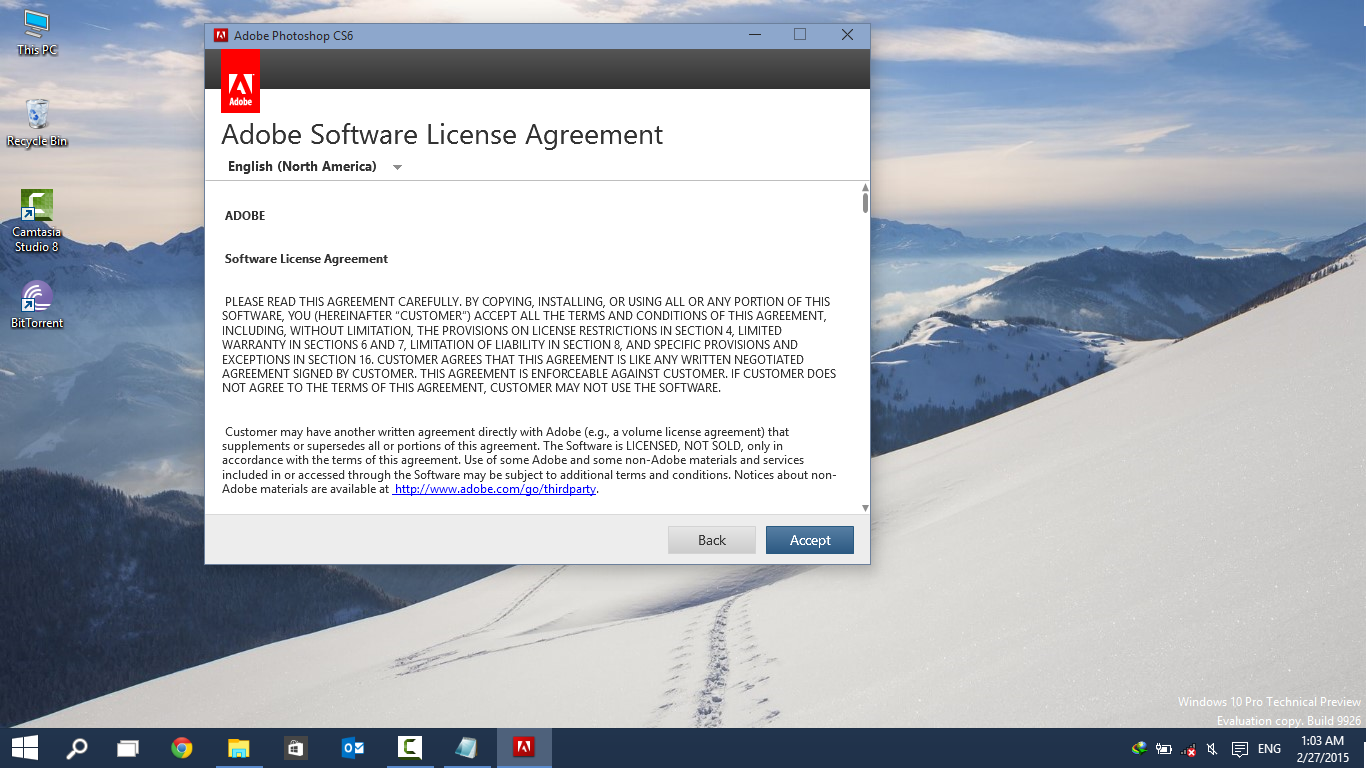Open the Windows Store taskbar icon
The image size is (1366, 768).
295,748
